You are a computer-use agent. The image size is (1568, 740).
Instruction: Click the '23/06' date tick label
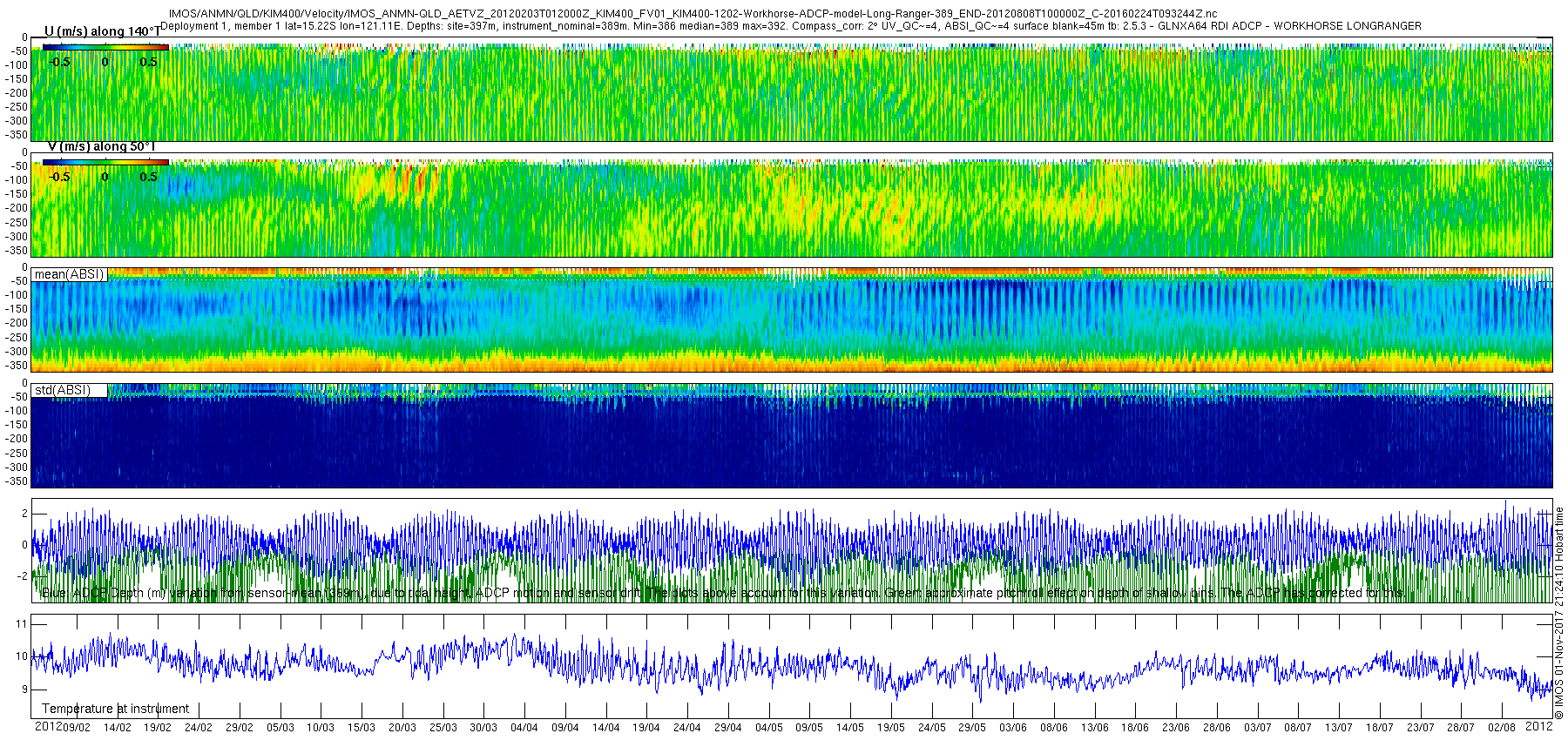click(1175, 727)
